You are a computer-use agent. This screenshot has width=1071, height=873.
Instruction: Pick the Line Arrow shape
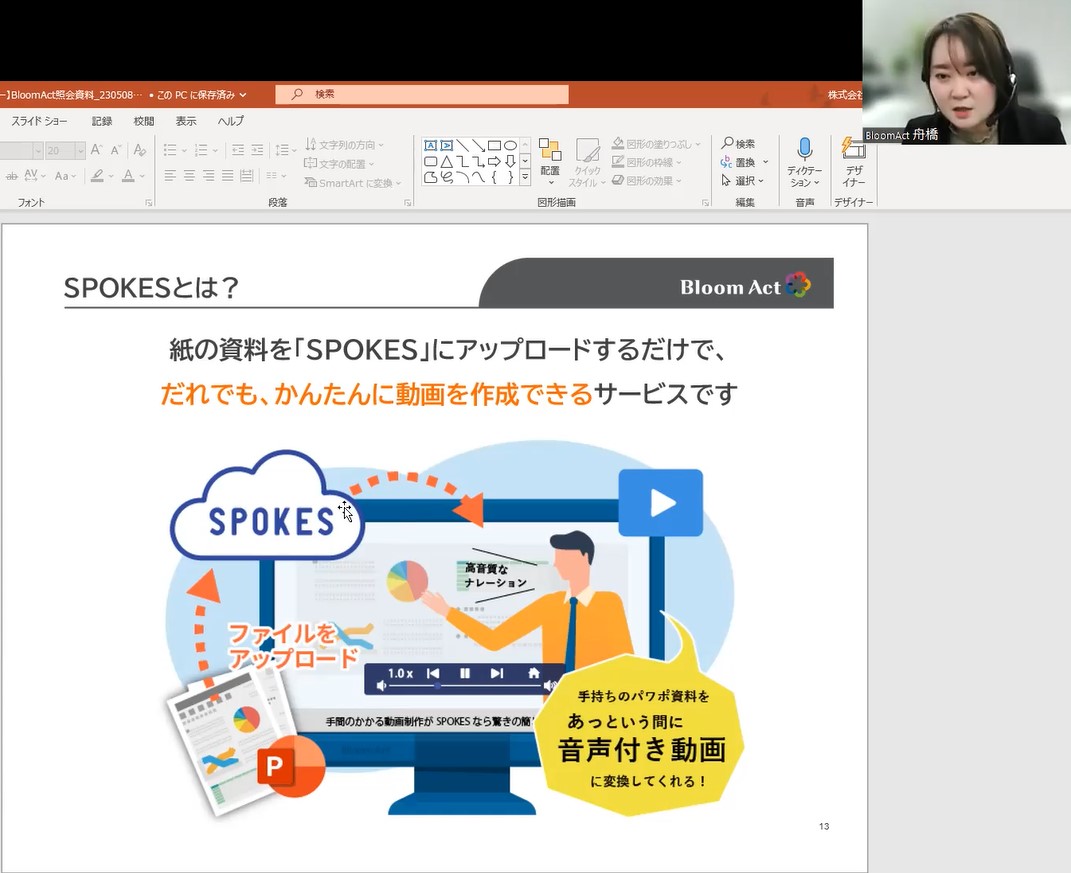[478, 146]
